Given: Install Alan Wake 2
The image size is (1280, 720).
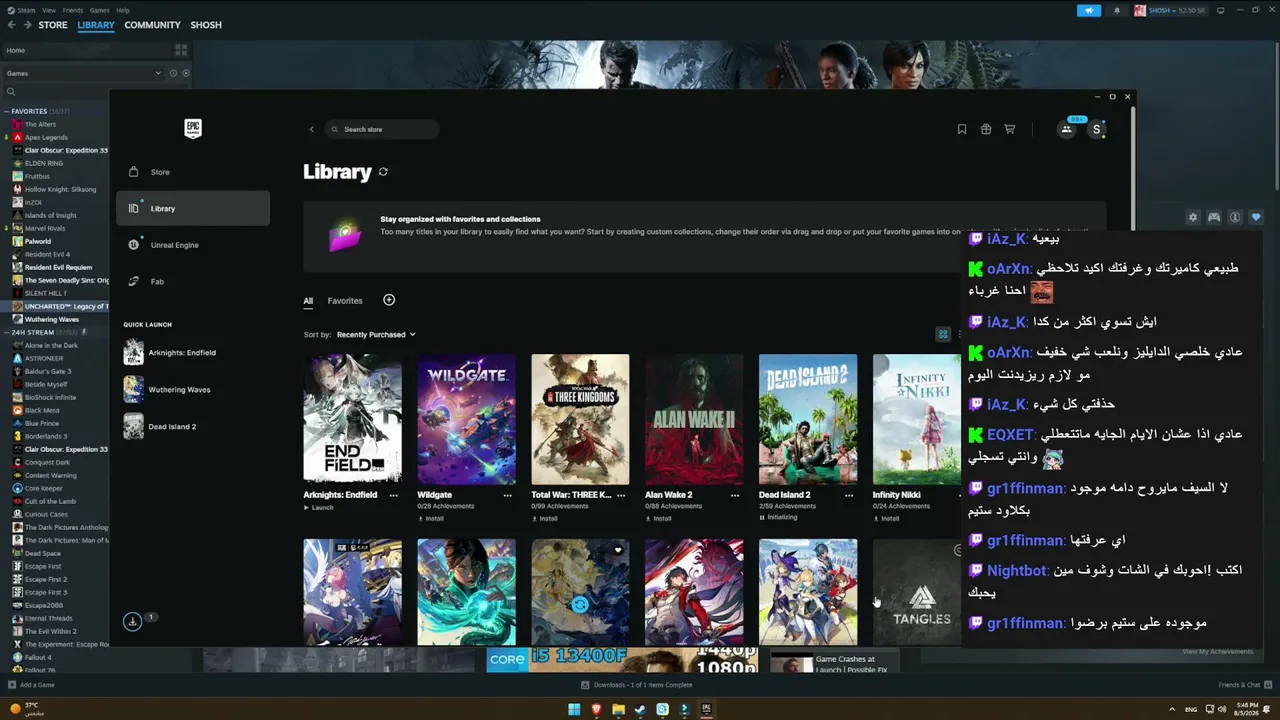Looking at the screenshot, I should 659,518.
